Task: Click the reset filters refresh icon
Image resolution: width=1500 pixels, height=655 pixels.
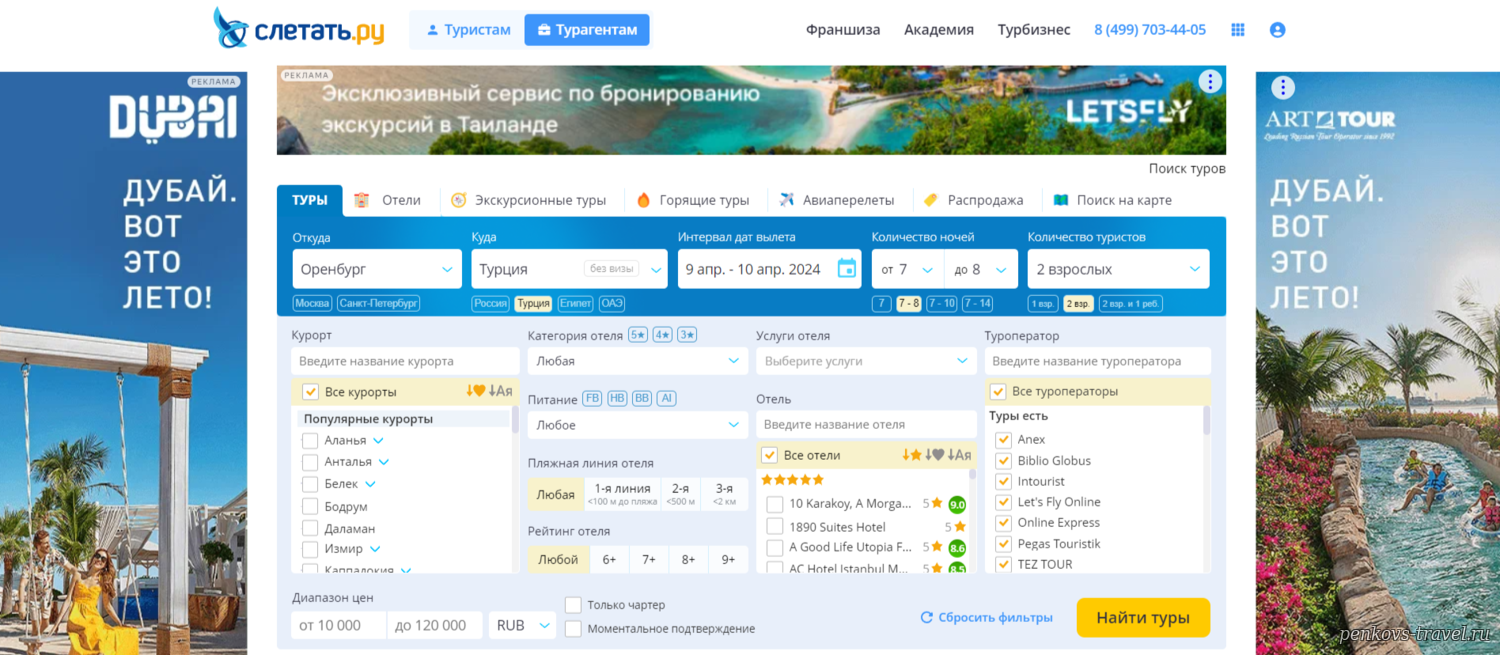Action: pyautogui.click(x=926, y=618)
